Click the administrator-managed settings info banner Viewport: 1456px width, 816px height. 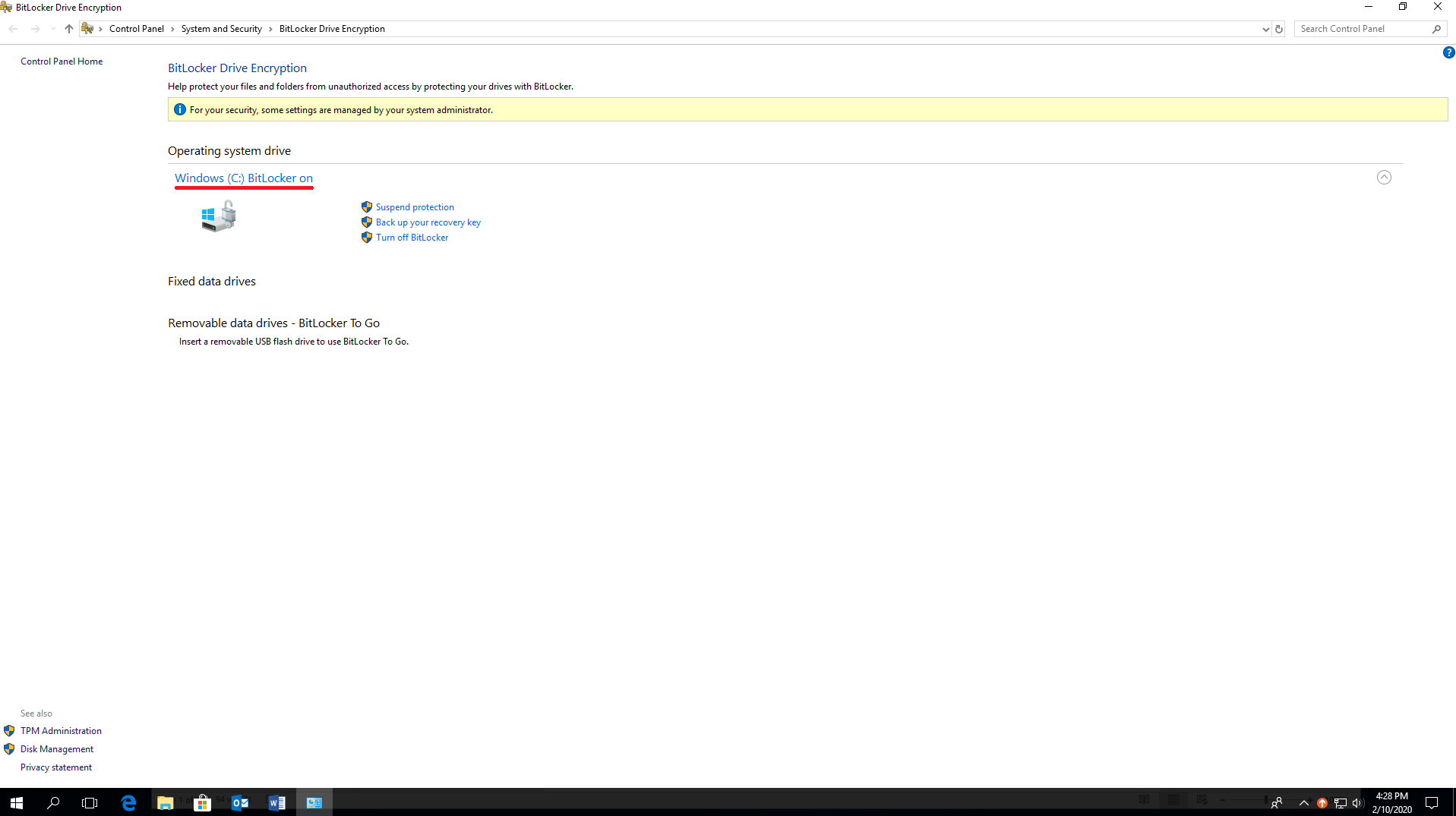tap(807, 109)
